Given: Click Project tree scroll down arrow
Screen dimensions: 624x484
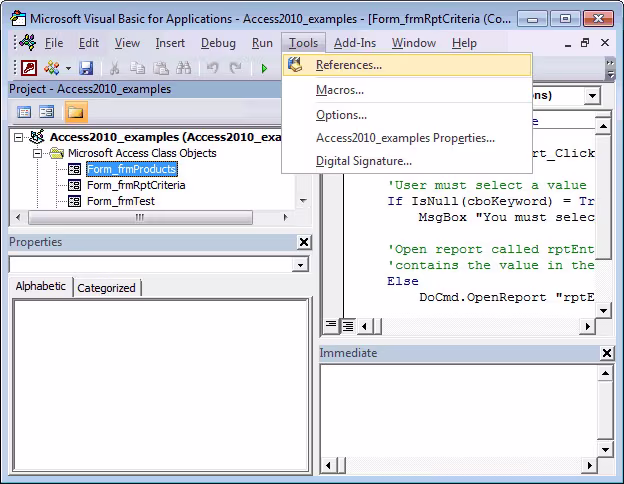Looking at the screenshot, I should pyautogui.click(x=303, y=200).
